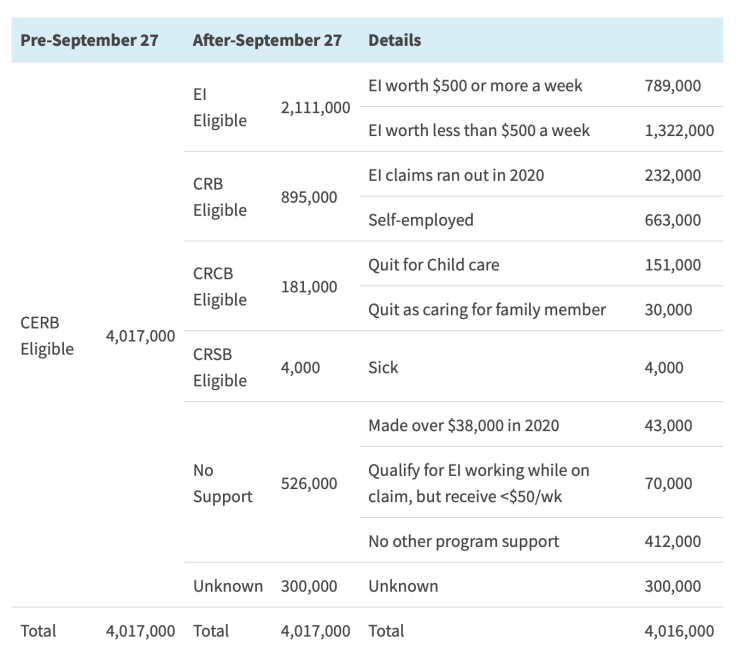
Task: Select the Made over $38,000 in 2020 row
Action: click(x=464, y=425)
